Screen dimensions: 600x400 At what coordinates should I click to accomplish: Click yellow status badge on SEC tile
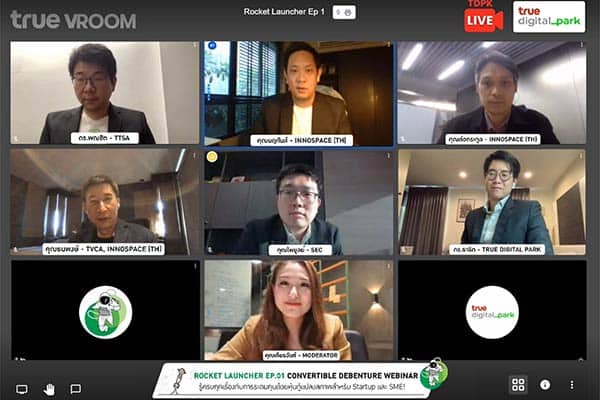[x=212, y=157]
